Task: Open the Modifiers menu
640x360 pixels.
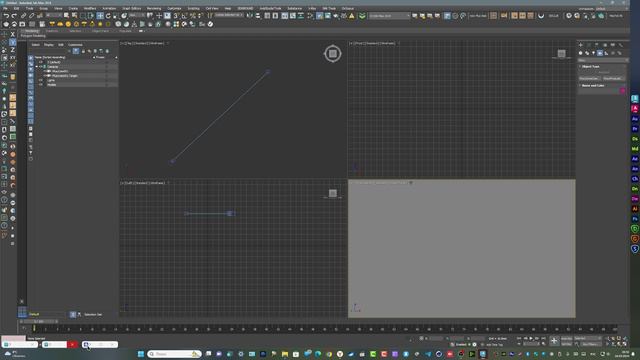Action: (90, 8)
